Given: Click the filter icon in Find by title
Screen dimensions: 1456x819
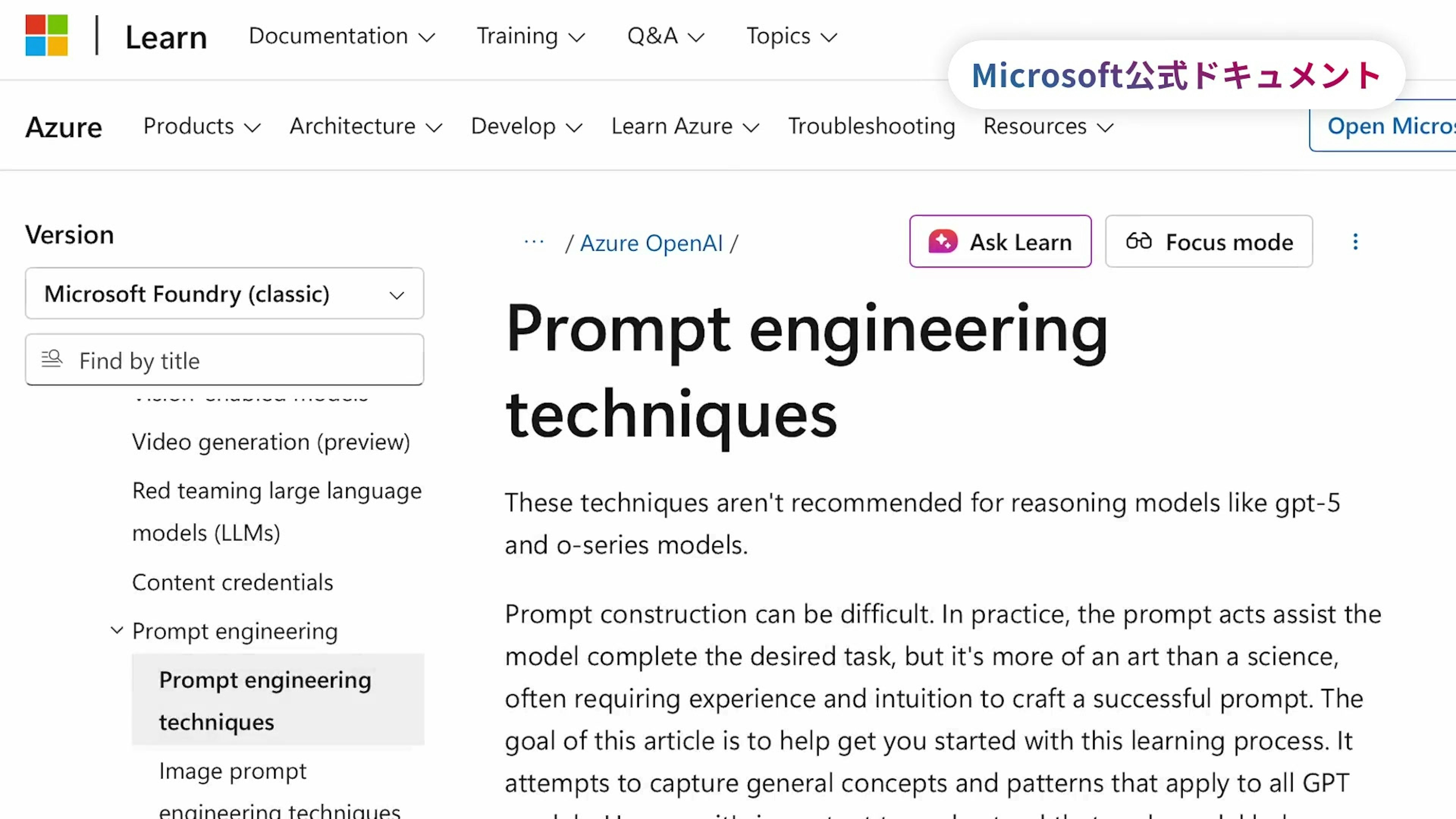Looking at the screenshot, I should point(52,359).
